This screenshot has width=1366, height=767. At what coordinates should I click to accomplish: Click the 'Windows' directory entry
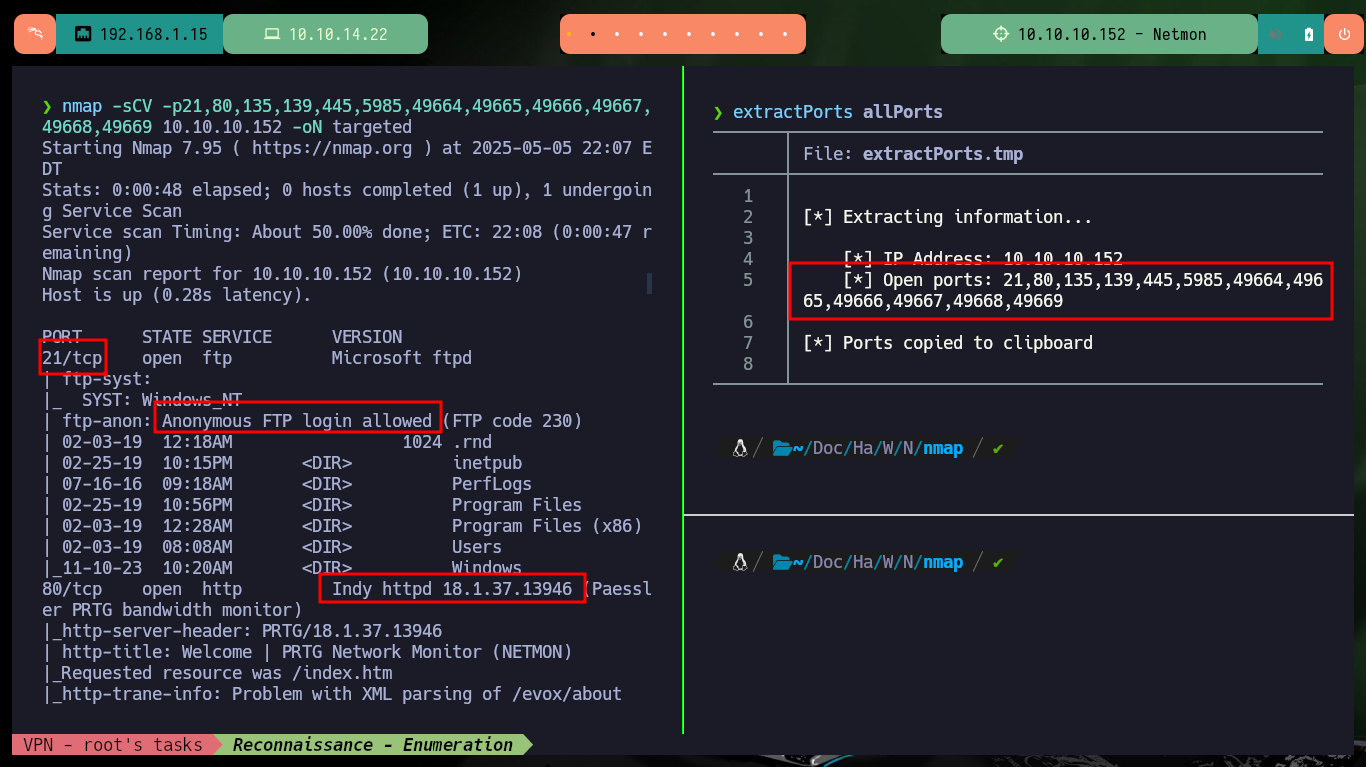coord(487,568)
